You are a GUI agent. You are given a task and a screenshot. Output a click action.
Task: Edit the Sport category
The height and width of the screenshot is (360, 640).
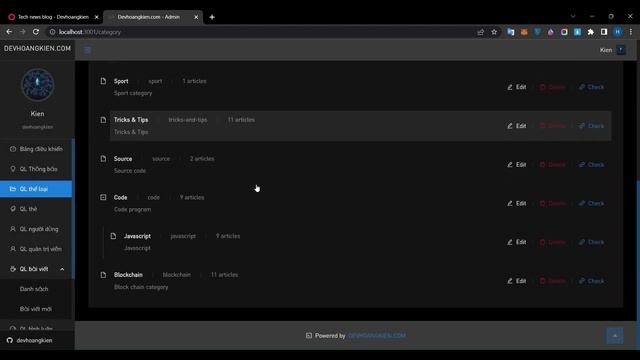517,87
